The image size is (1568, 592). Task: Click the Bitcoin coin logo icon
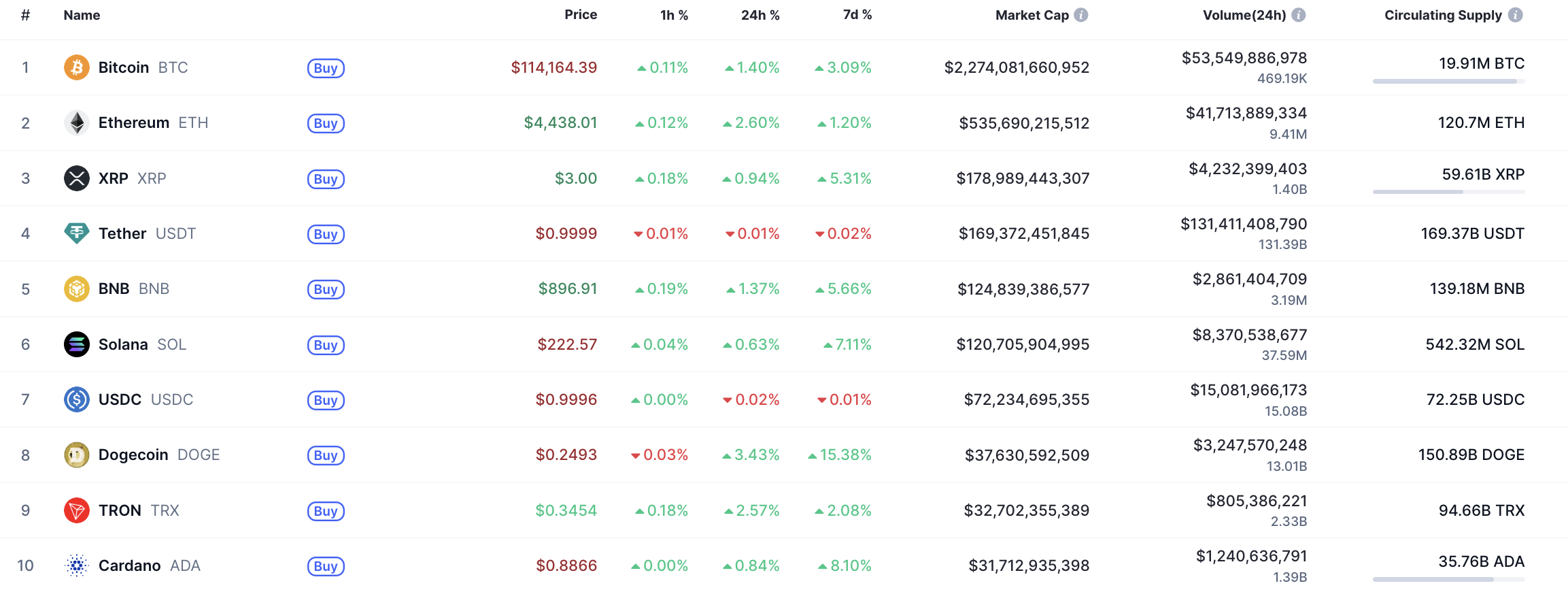click(77, 67)
